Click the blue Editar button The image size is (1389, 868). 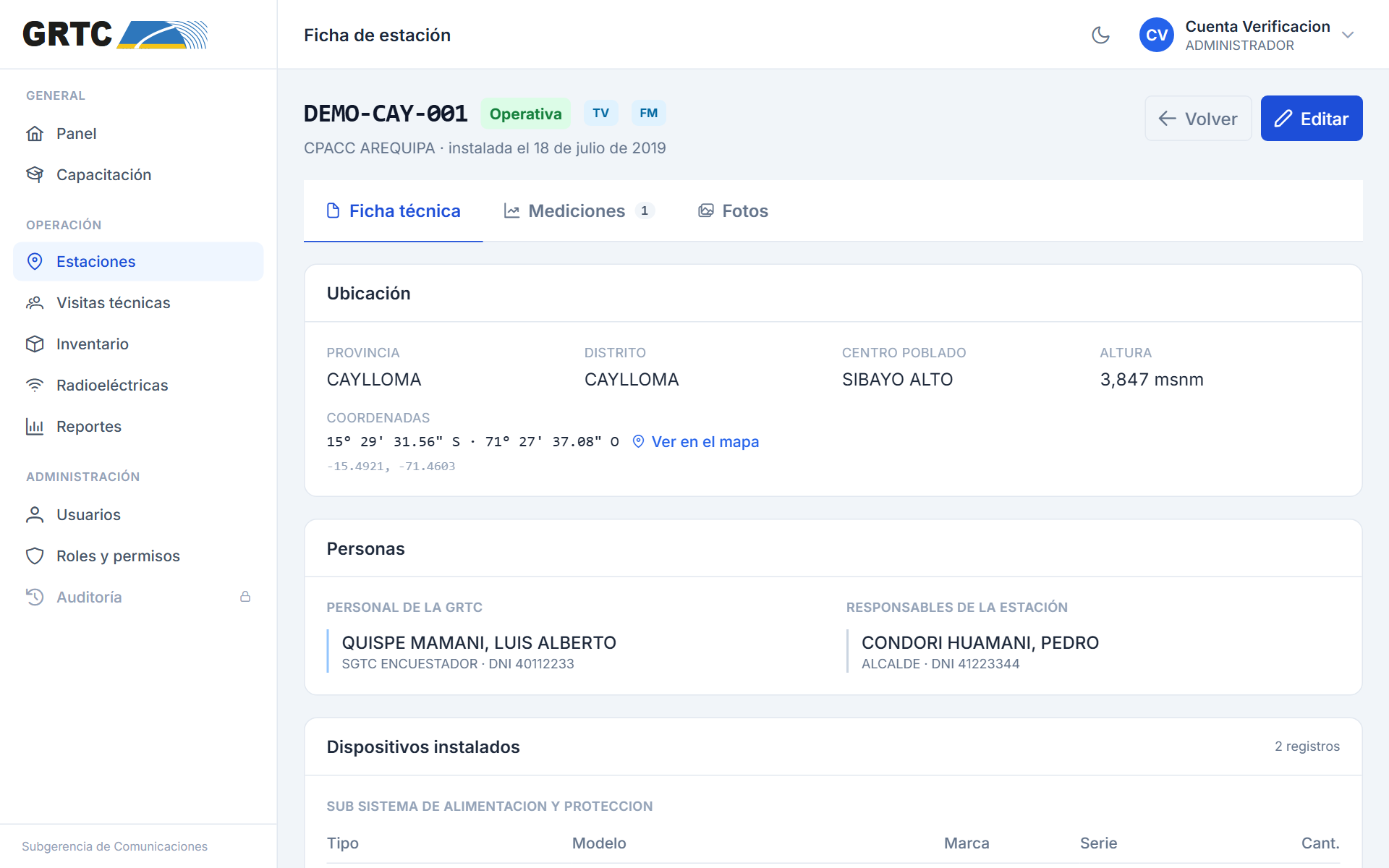coord(1312,119)
